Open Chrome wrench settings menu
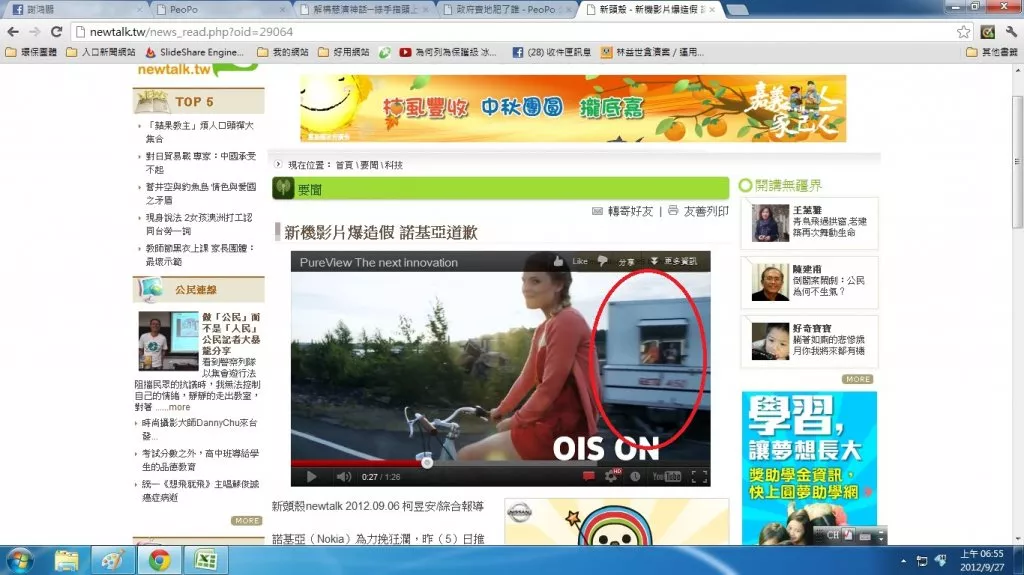1024x575 pixels. 1011,31
